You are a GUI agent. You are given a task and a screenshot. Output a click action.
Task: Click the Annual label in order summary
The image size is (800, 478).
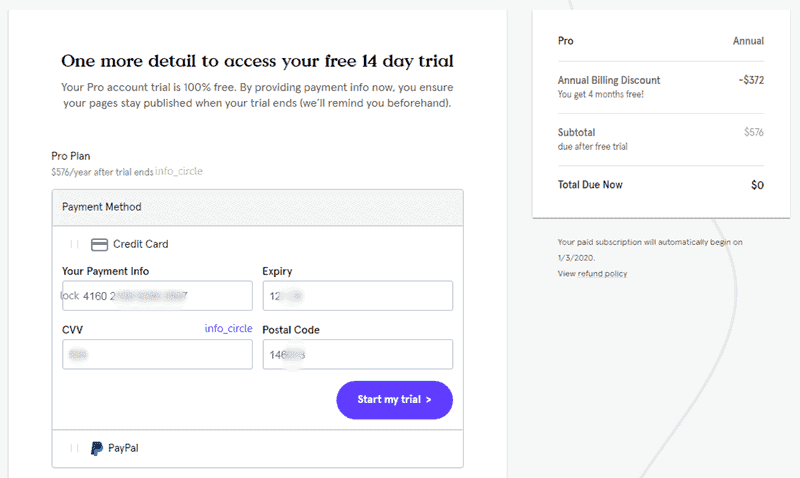coord(748,41)
